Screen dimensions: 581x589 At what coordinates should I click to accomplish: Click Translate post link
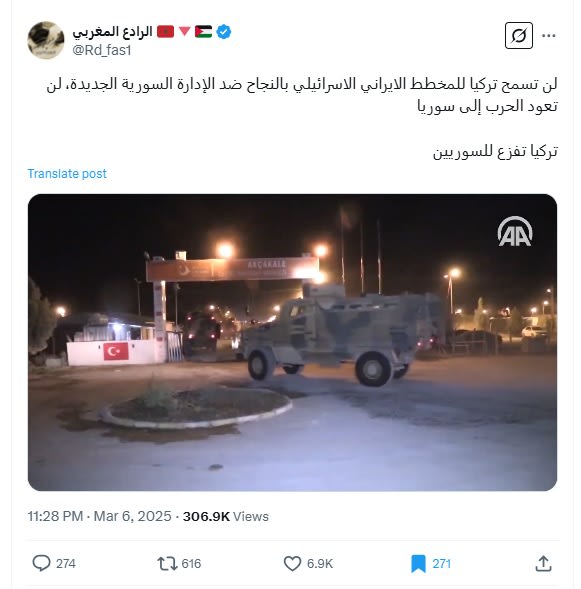point(67,174)
